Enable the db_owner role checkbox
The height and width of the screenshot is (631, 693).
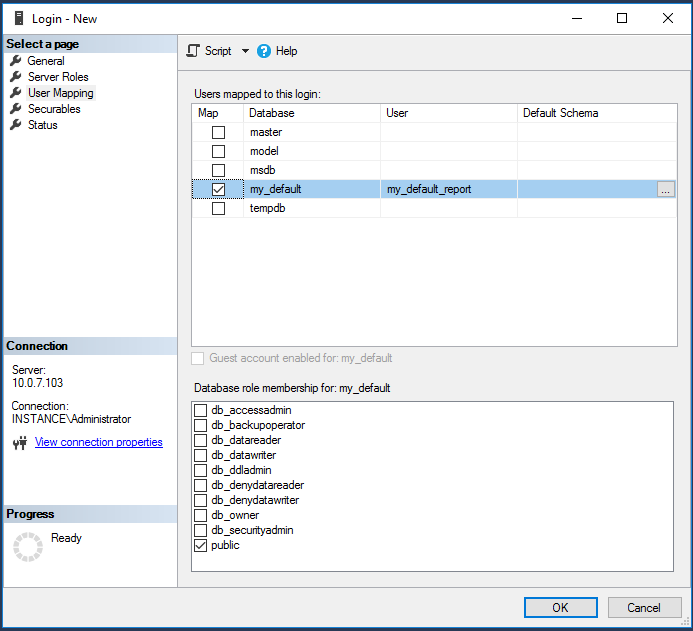tap(201, 516)
